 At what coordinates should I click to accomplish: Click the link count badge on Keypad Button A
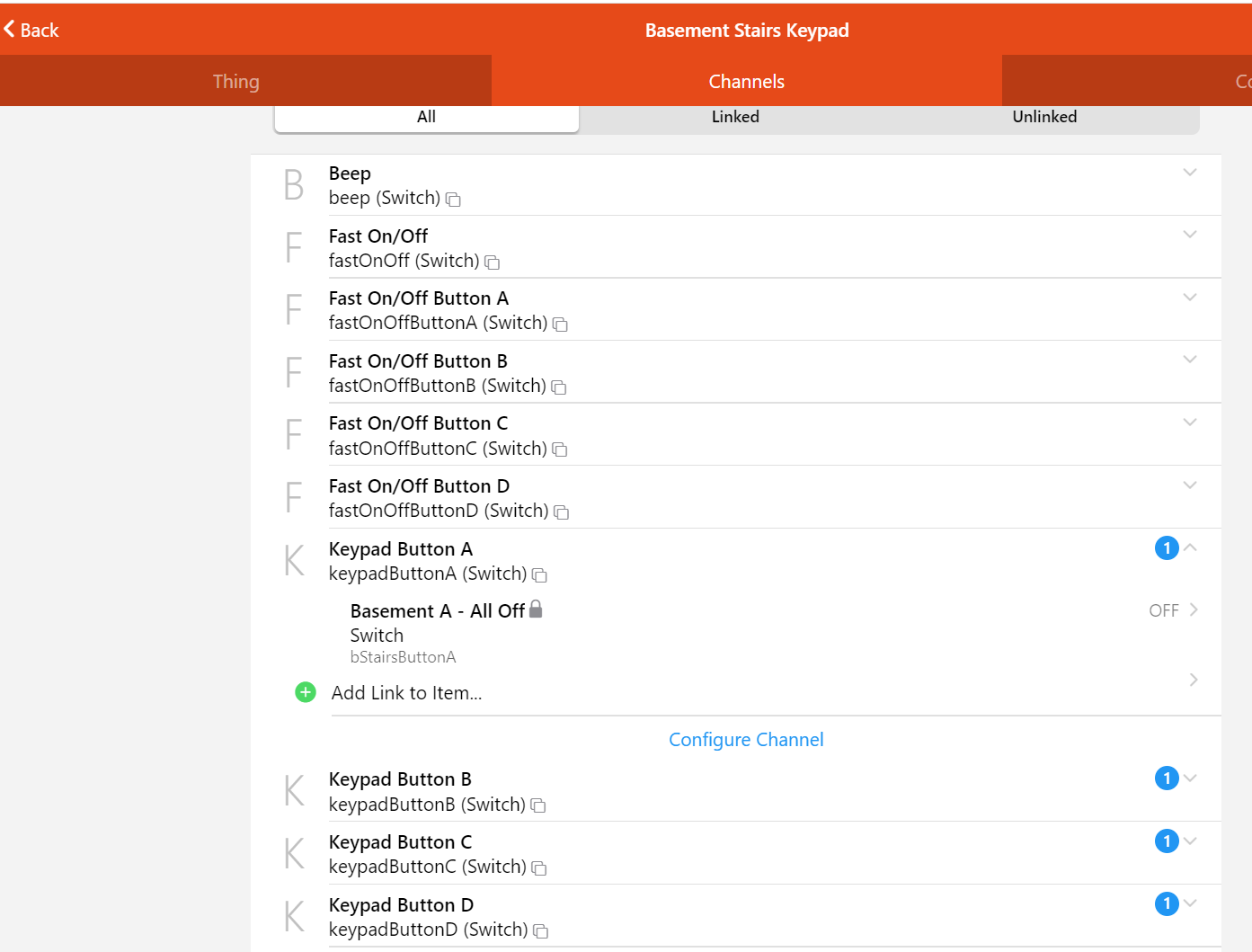1167,547
